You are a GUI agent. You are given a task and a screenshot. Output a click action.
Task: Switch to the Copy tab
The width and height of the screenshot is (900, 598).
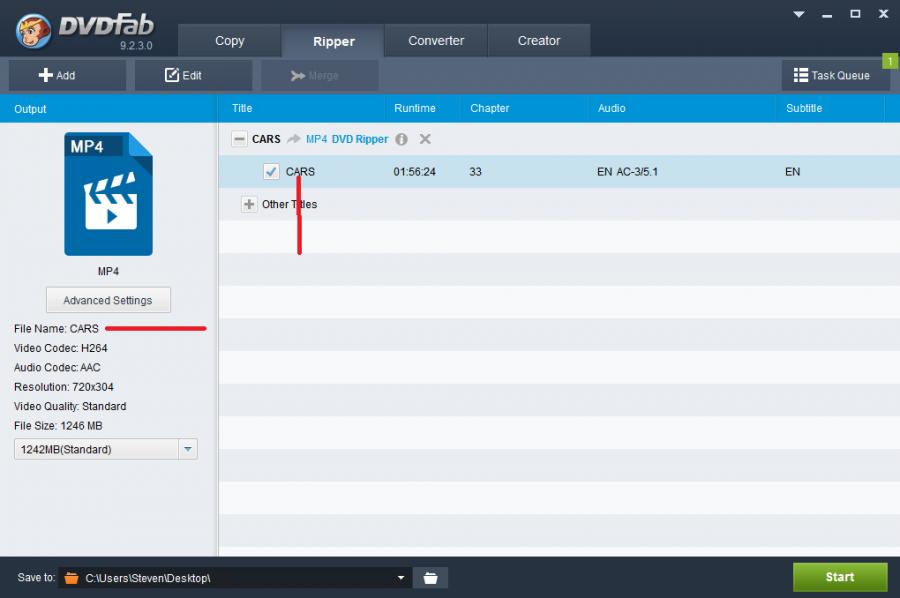[x=229, y=41]
